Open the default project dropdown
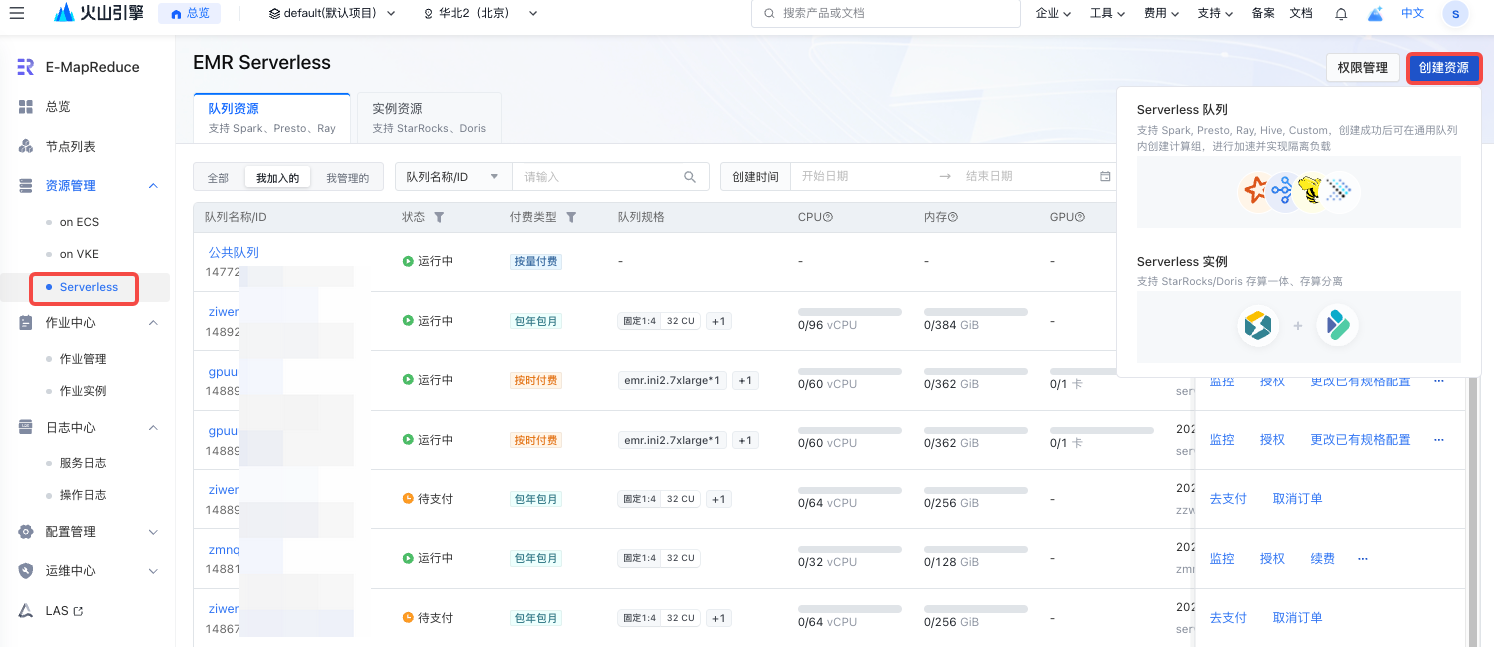The width and height of the screenshot is (1494, 647). 332,13
